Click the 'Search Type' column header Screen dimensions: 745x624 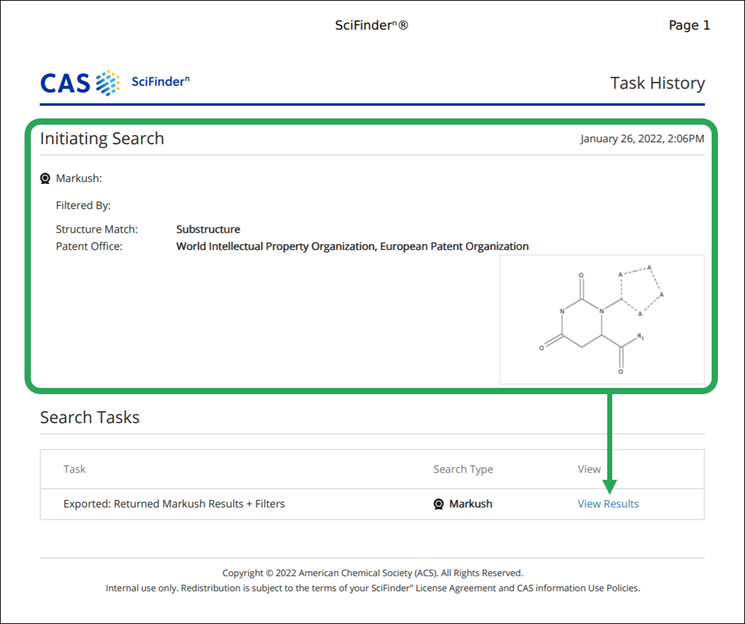click(x=463, y=469)
